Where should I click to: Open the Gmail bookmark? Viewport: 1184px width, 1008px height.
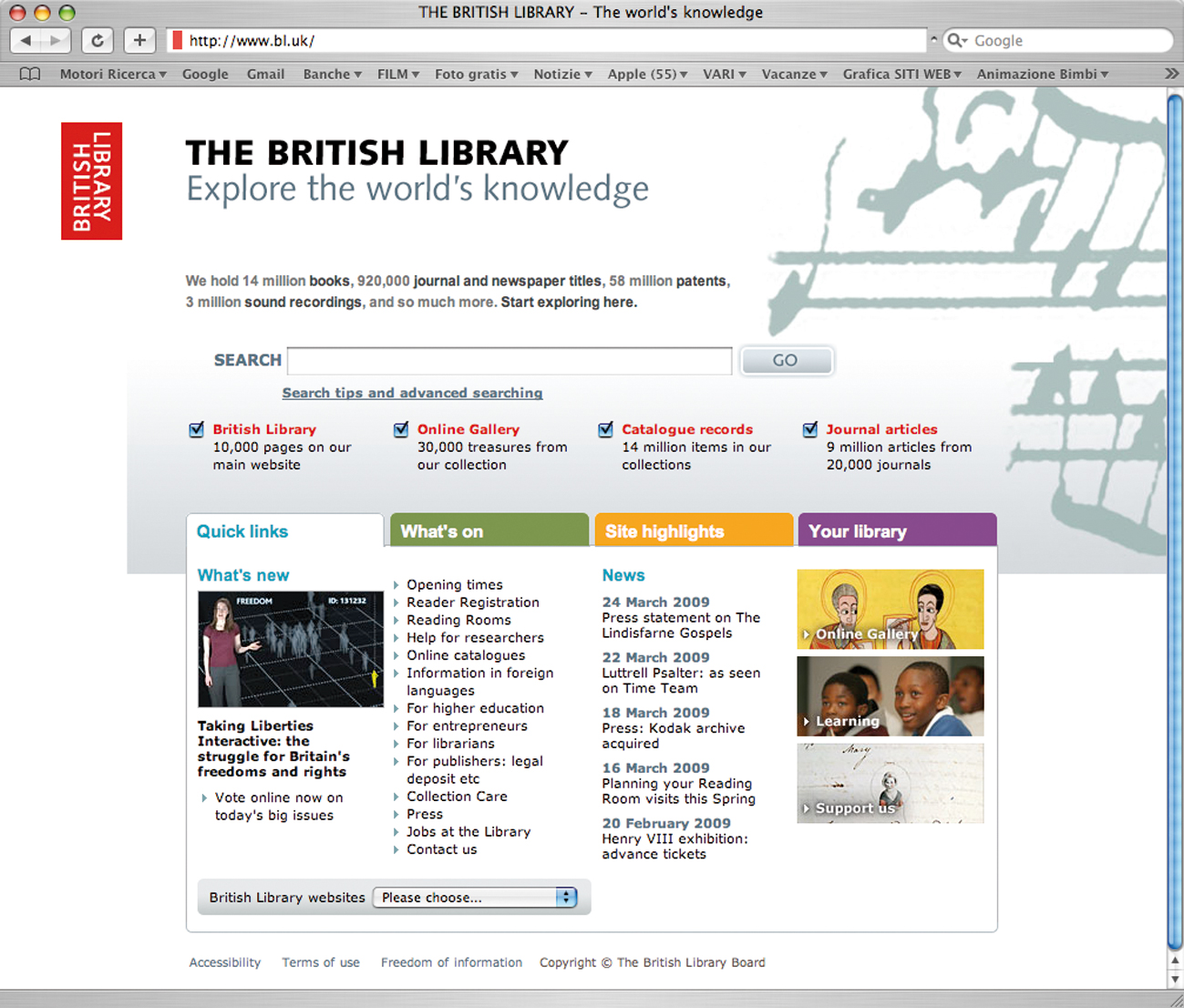(265, 74)
